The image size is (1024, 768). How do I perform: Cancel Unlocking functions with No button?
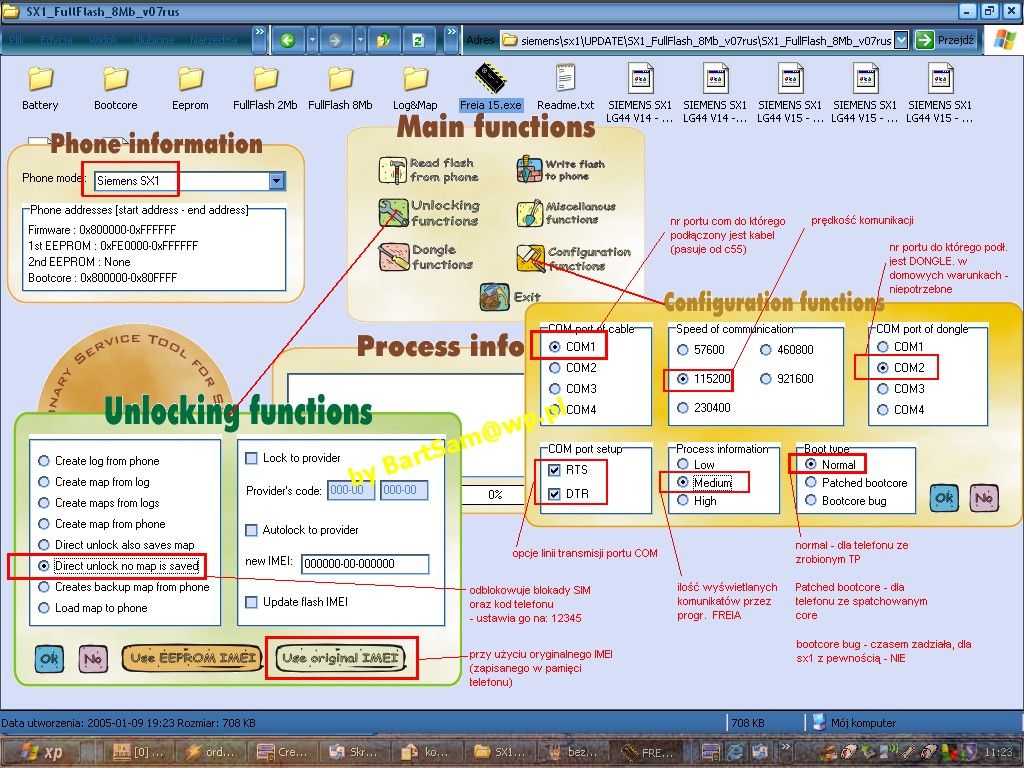coord(93,658)
